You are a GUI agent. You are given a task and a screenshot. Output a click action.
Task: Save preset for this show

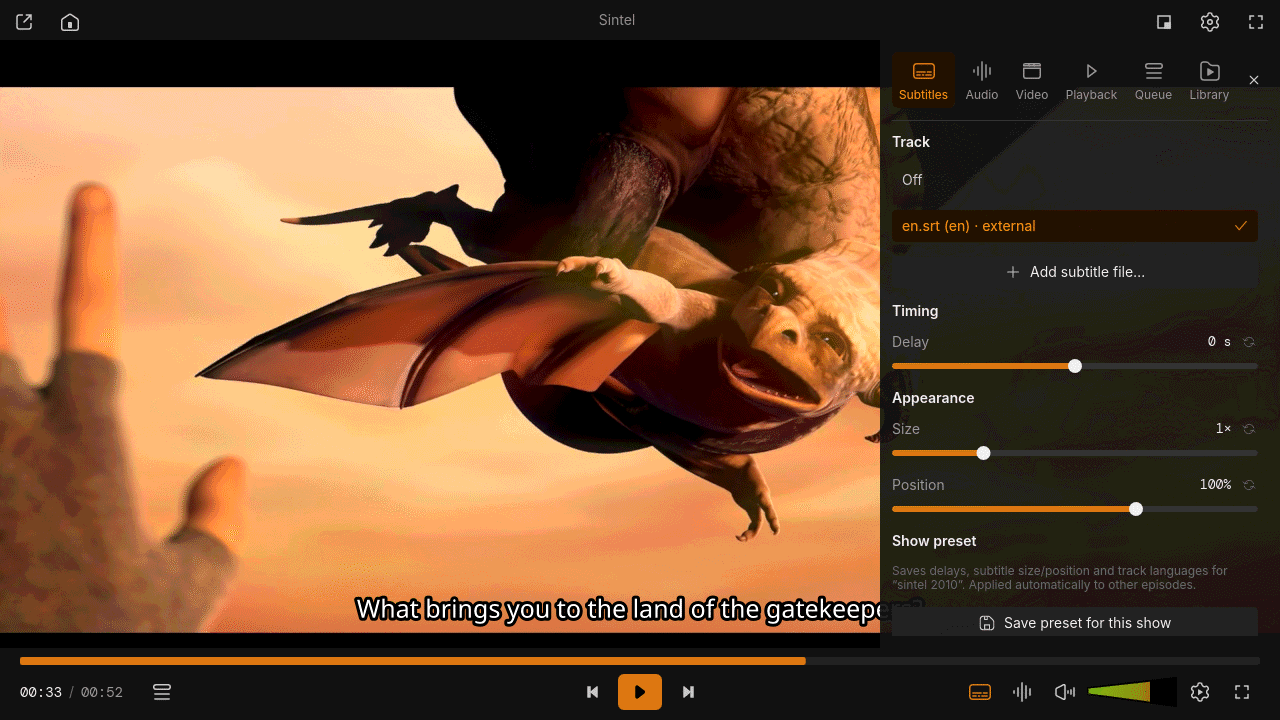click(1075, 622)
